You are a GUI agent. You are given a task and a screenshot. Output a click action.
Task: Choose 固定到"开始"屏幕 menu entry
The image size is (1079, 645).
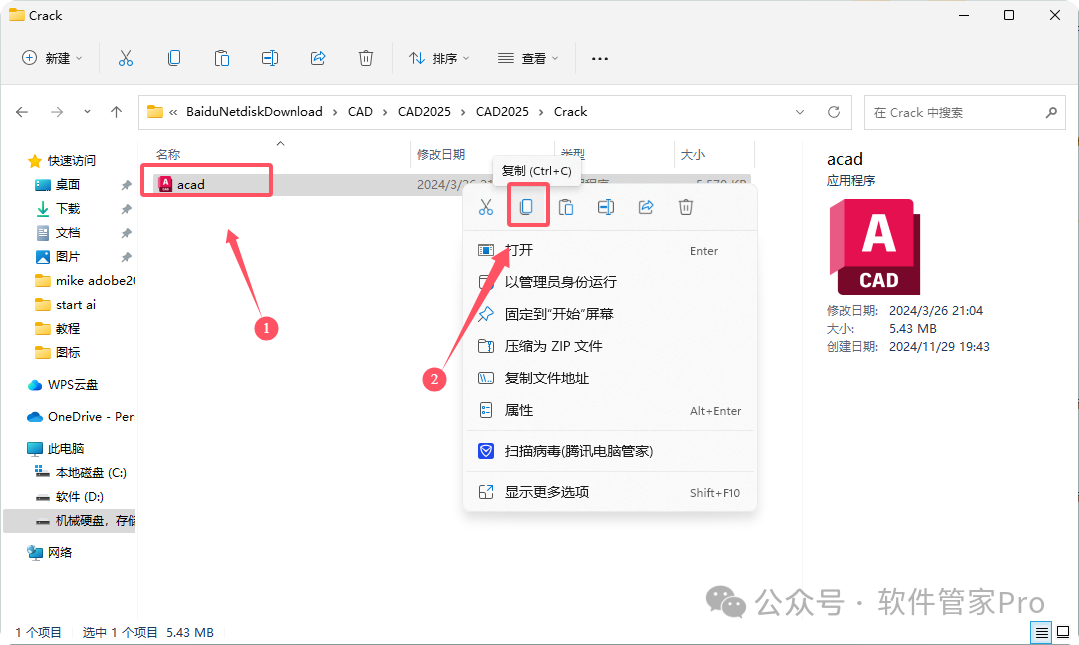[x=610, y=315]
